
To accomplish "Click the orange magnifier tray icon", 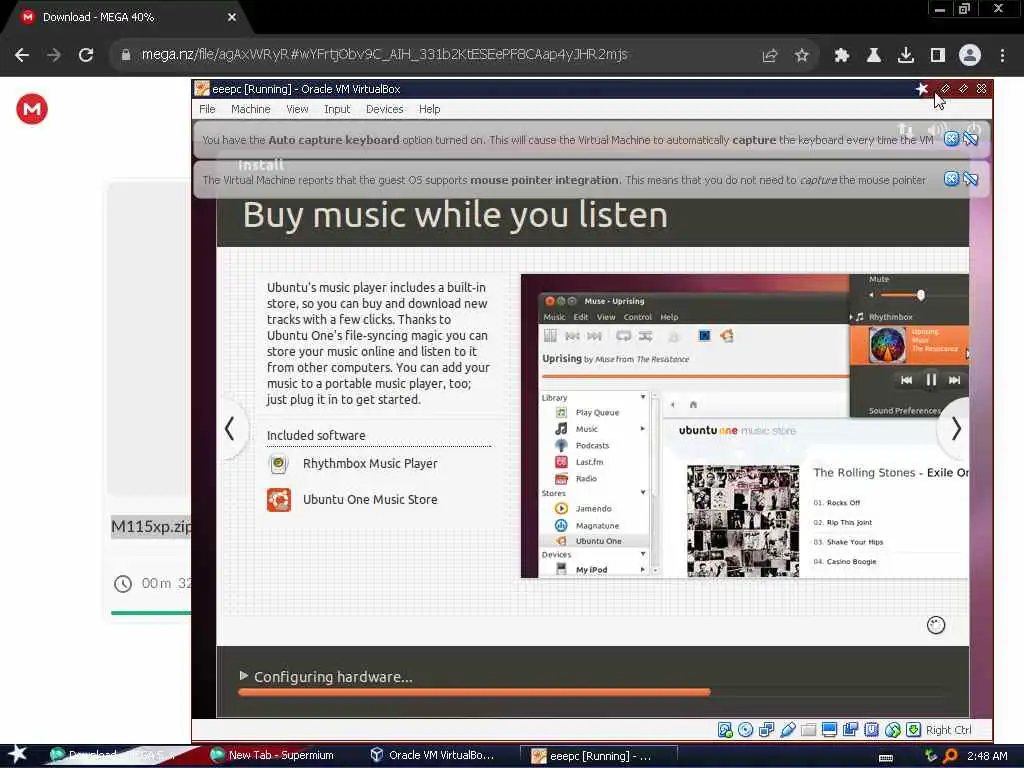I will [950, 756].
